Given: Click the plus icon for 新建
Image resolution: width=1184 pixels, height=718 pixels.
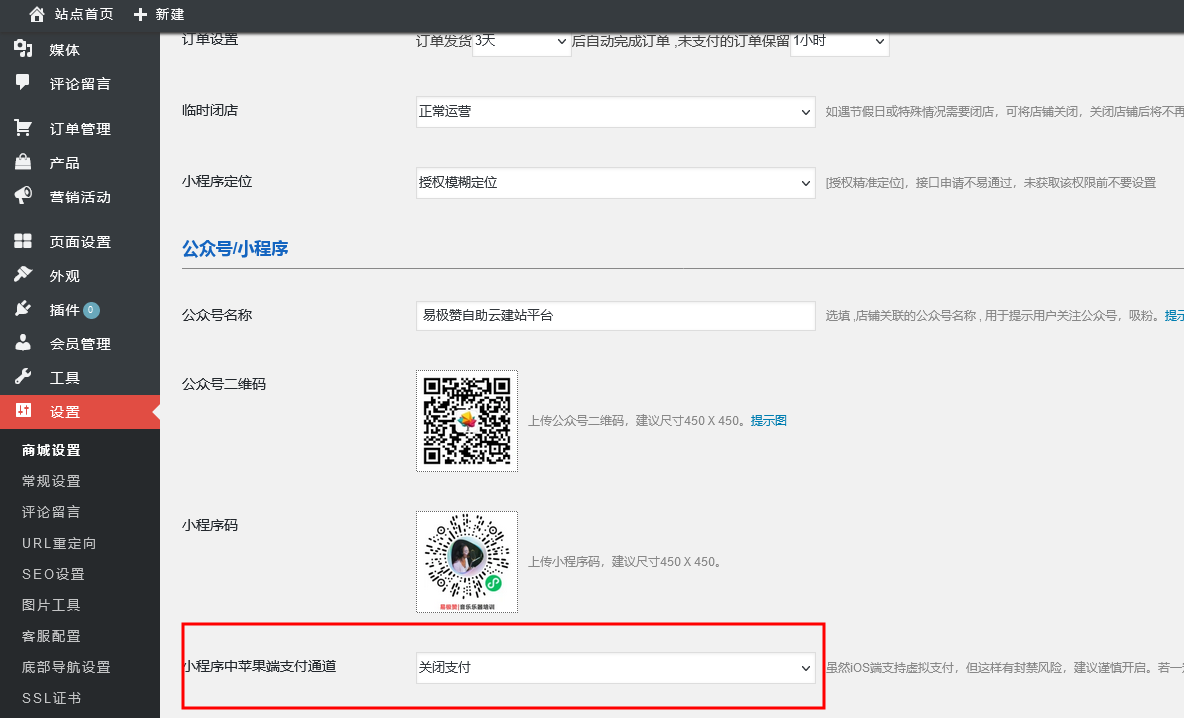Looking at the screenshot, I should (x=140, y=15).
